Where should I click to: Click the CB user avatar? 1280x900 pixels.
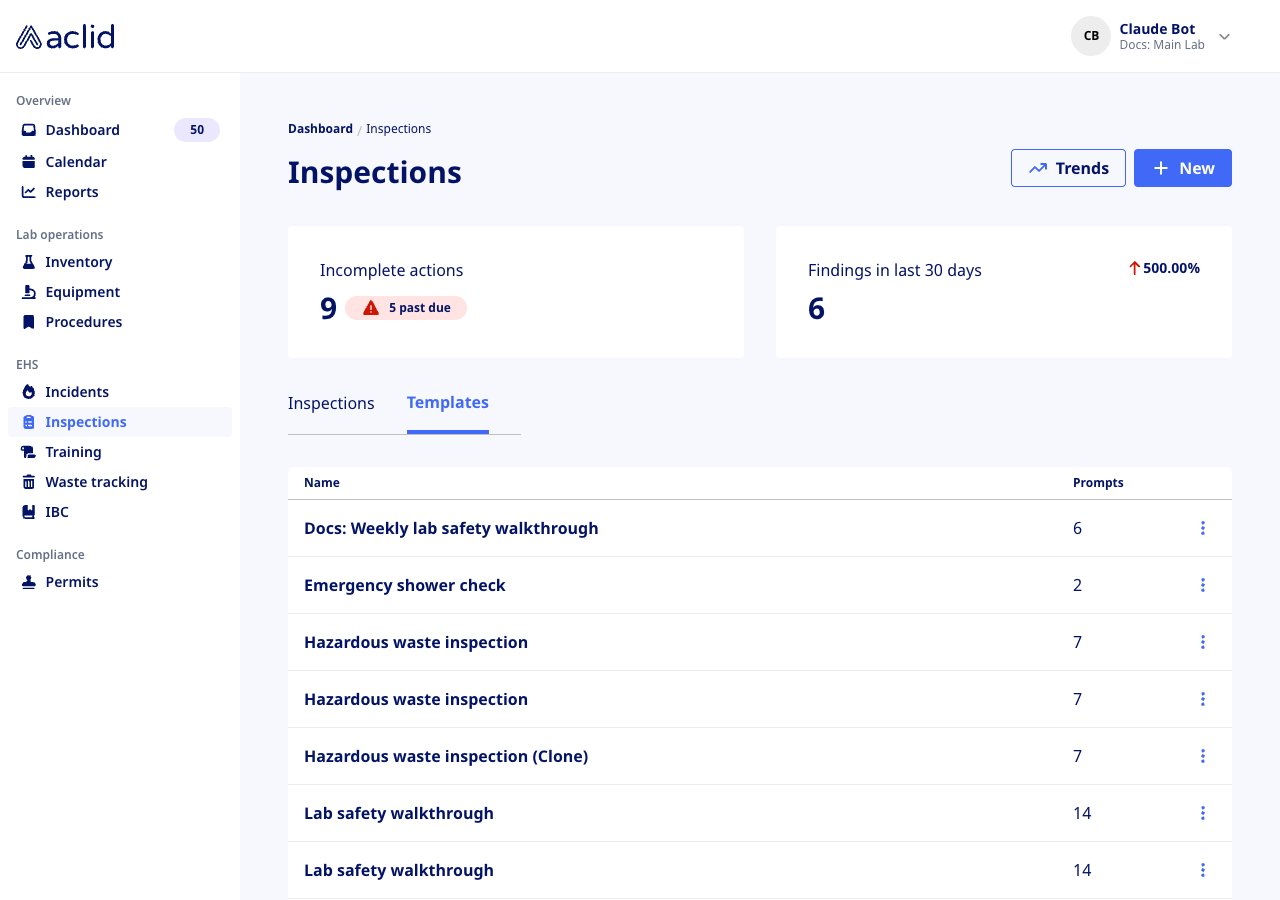[x=1091, y=36]
